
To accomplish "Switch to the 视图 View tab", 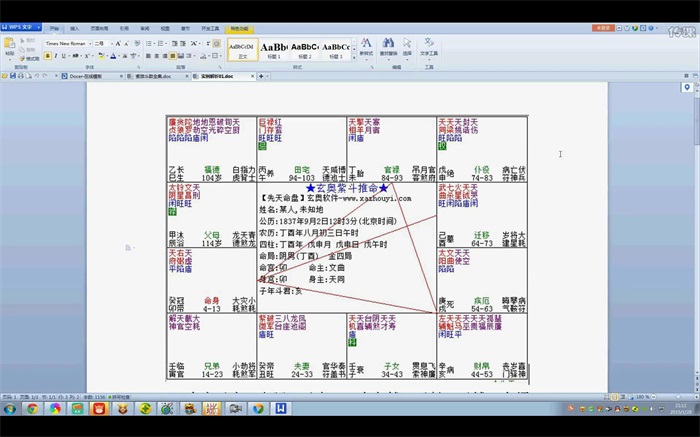I will tap(165, 29).
